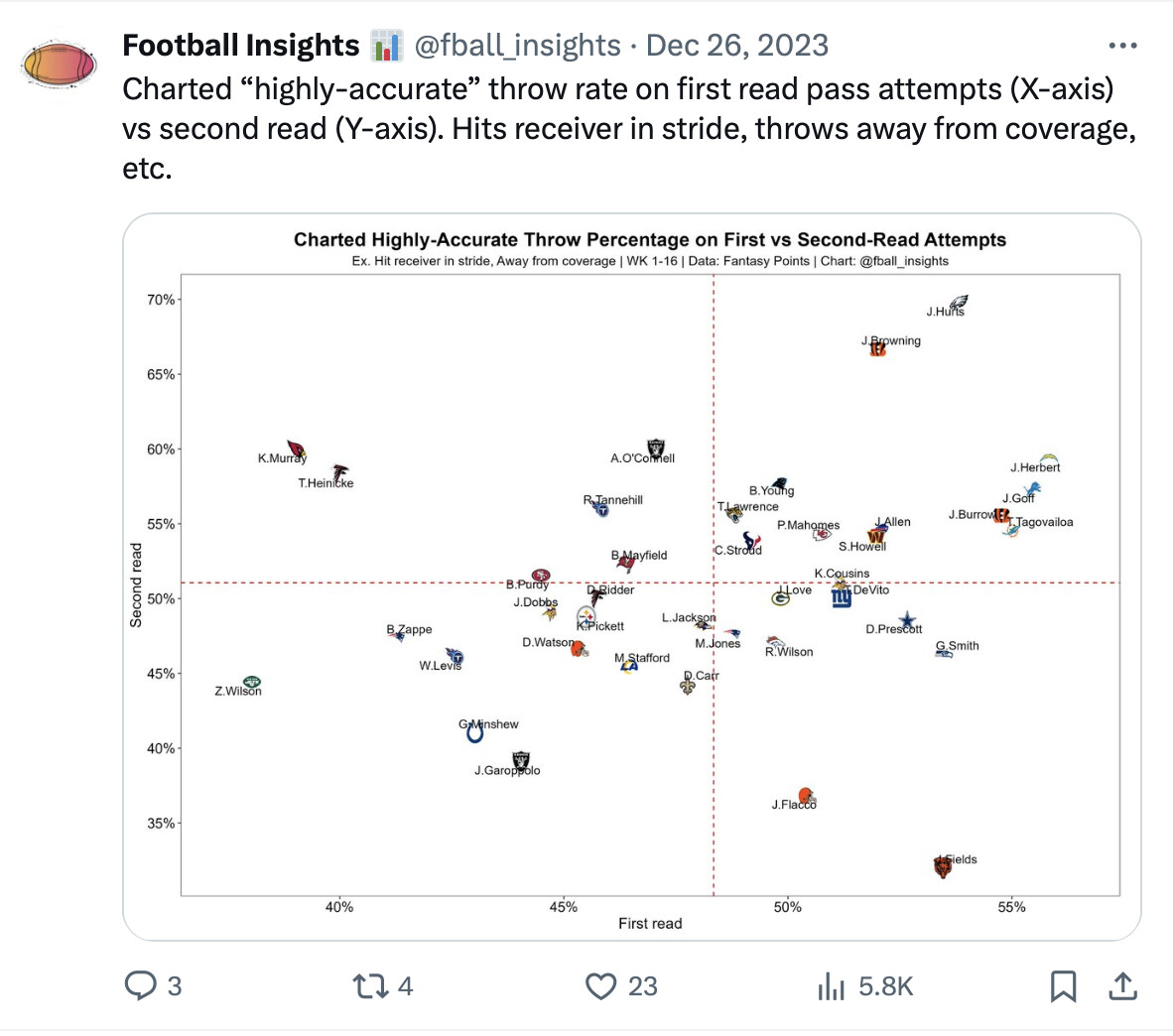Click the share upload arrow icon
This screenshot has width=1173, height=1036.
pyautogui.click(x=1122, y=985)
